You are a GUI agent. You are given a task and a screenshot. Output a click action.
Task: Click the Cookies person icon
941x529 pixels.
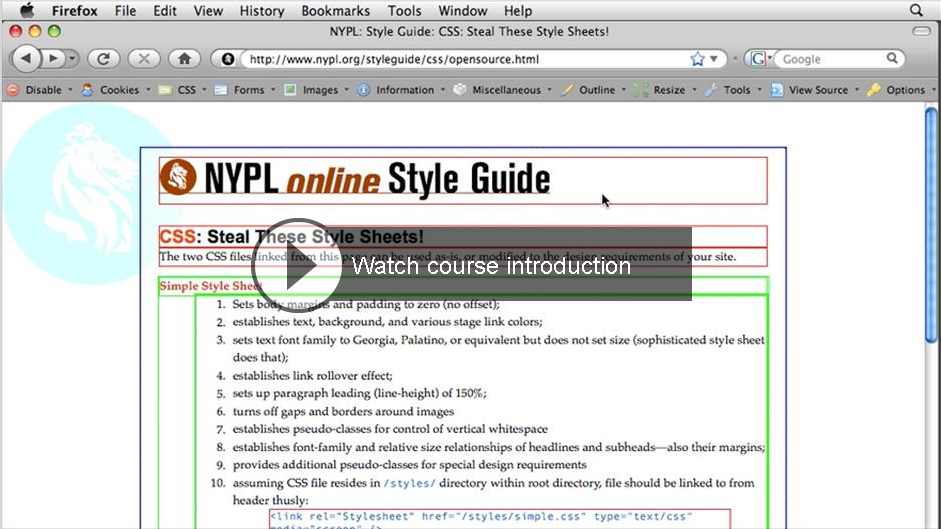(x=87, y=90)
